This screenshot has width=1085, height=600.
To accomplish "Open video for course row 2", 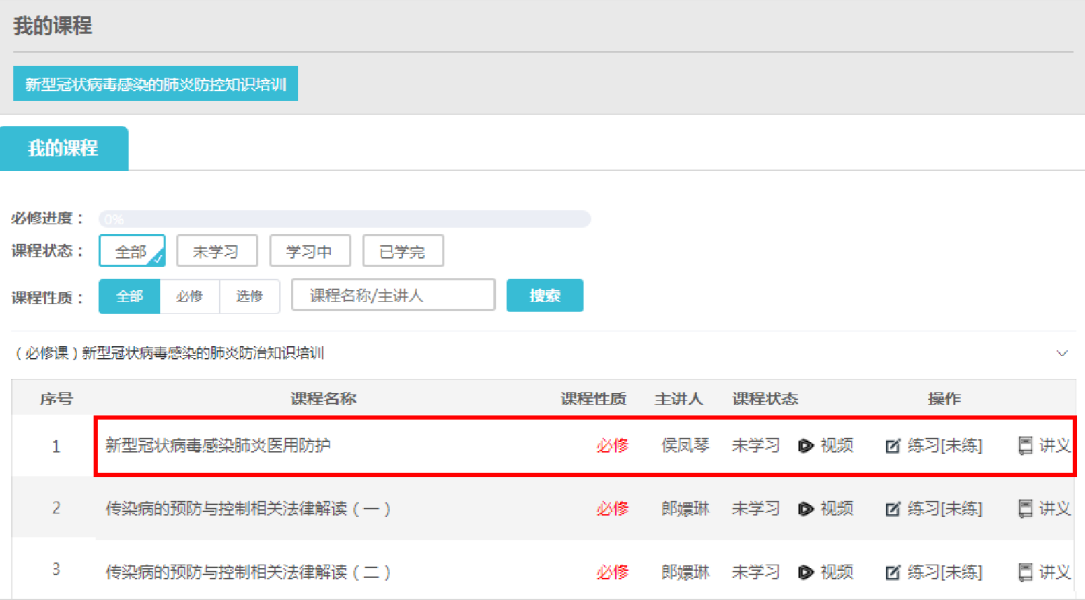I will tap(826, 509).
